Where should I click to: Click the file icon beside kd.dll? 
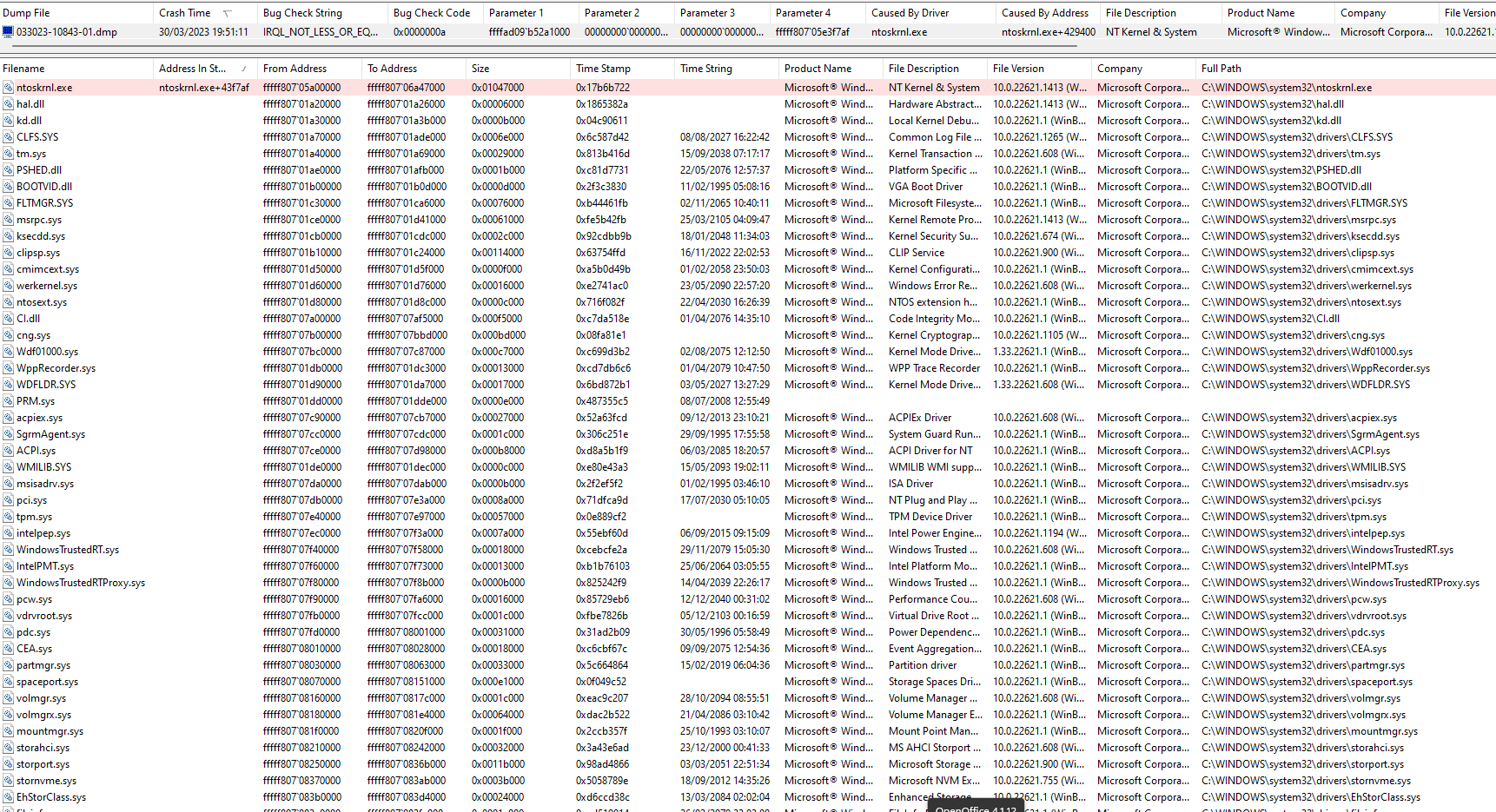(8, 121)
